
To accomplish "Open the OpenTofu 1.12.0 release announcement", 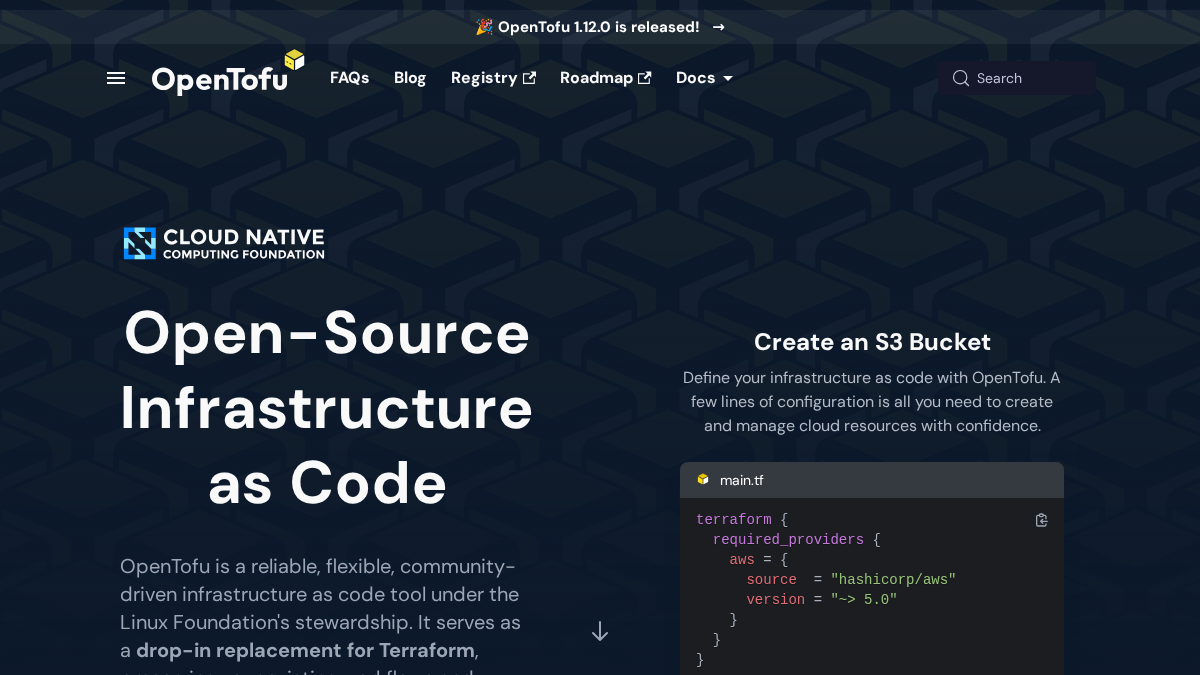I will [x=599, y=27].
